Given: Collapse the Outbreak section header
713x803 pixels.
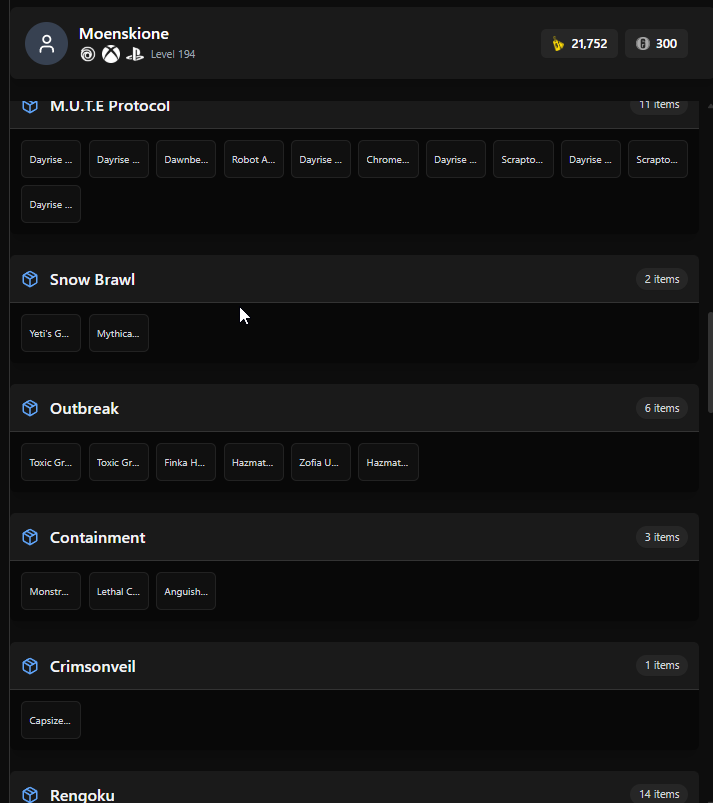Looking at the screenshot, I should (x=354, y=408).
